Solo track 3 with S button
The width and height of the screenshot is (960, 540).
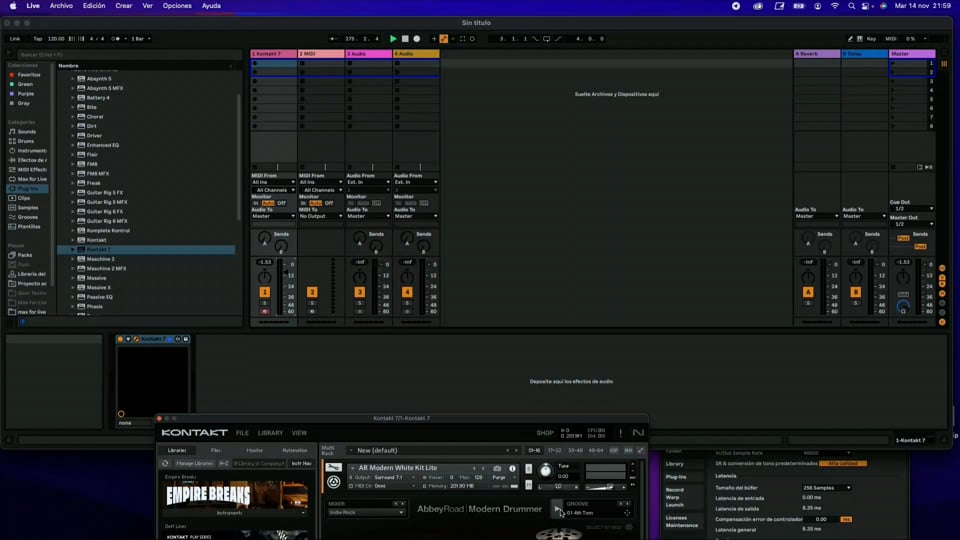tap(359, 303)
